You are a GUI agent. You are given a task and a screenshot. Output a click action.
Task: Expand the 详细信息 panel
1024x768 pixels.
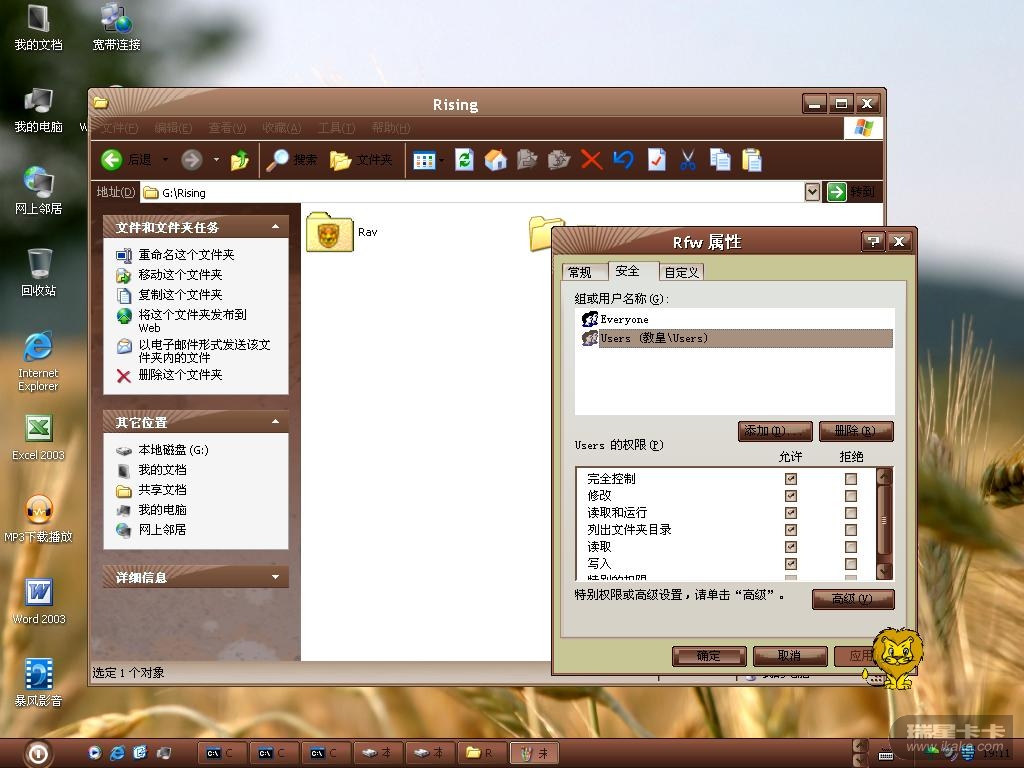pyautogui.click(x=276, y=577)
